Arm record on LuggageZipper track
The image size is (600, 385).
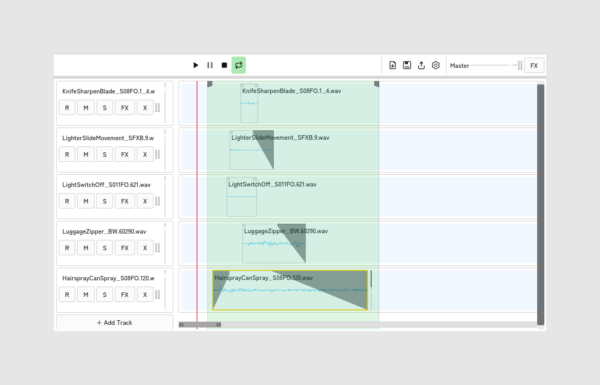pos(67,248)
